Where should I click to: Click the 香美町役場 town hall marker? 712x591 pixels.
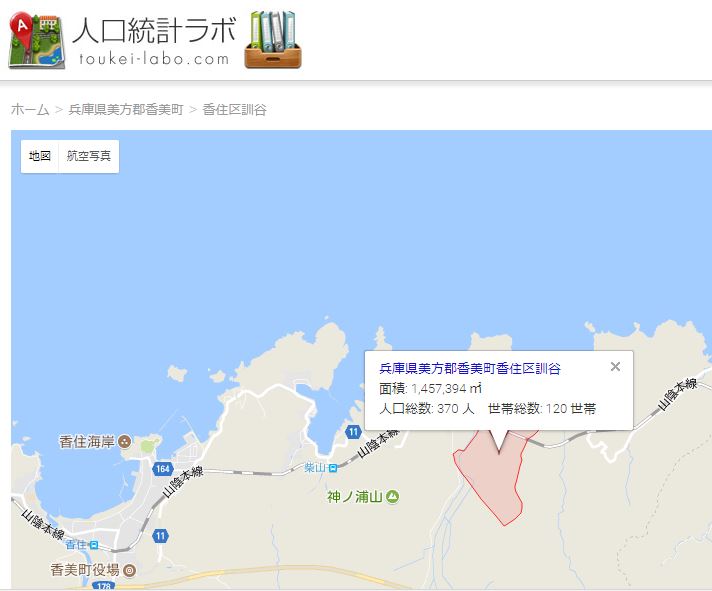click(129, 570)
